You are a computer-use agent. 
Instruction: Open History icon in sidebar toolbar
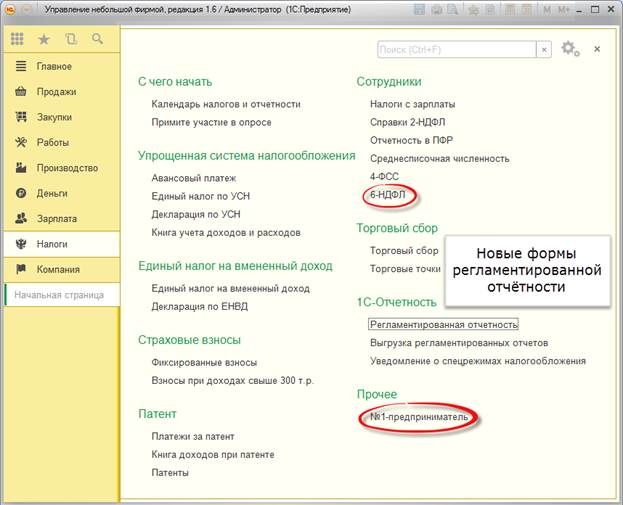click(71, 39)
